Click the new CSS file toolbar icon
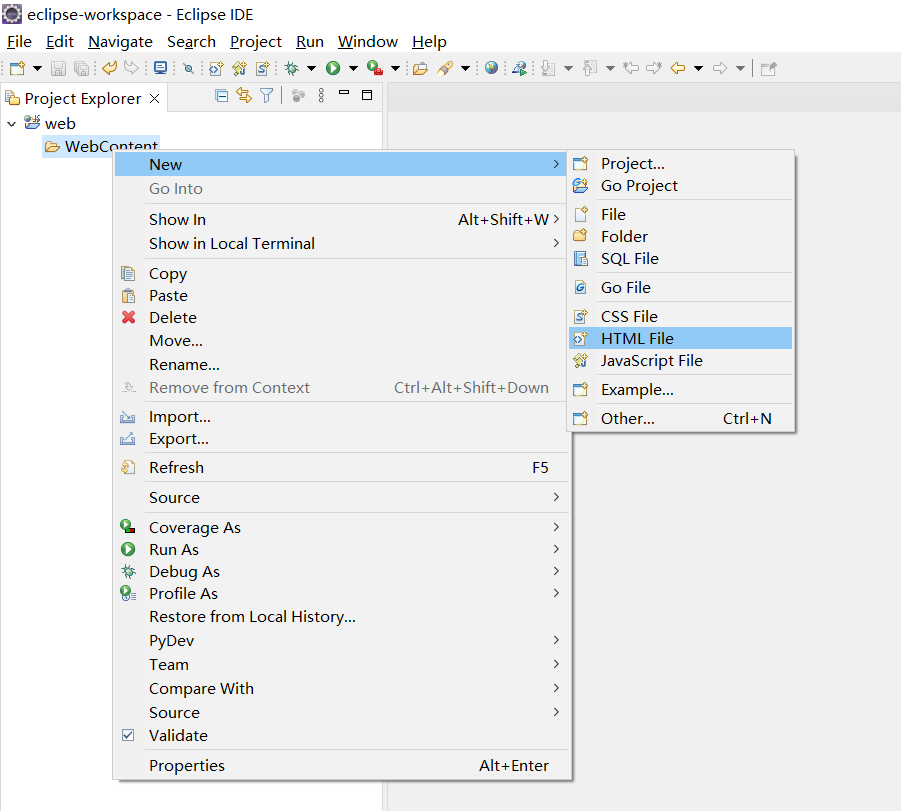The image size is (901, 811). pyautogui.click(x=263, y=68)
